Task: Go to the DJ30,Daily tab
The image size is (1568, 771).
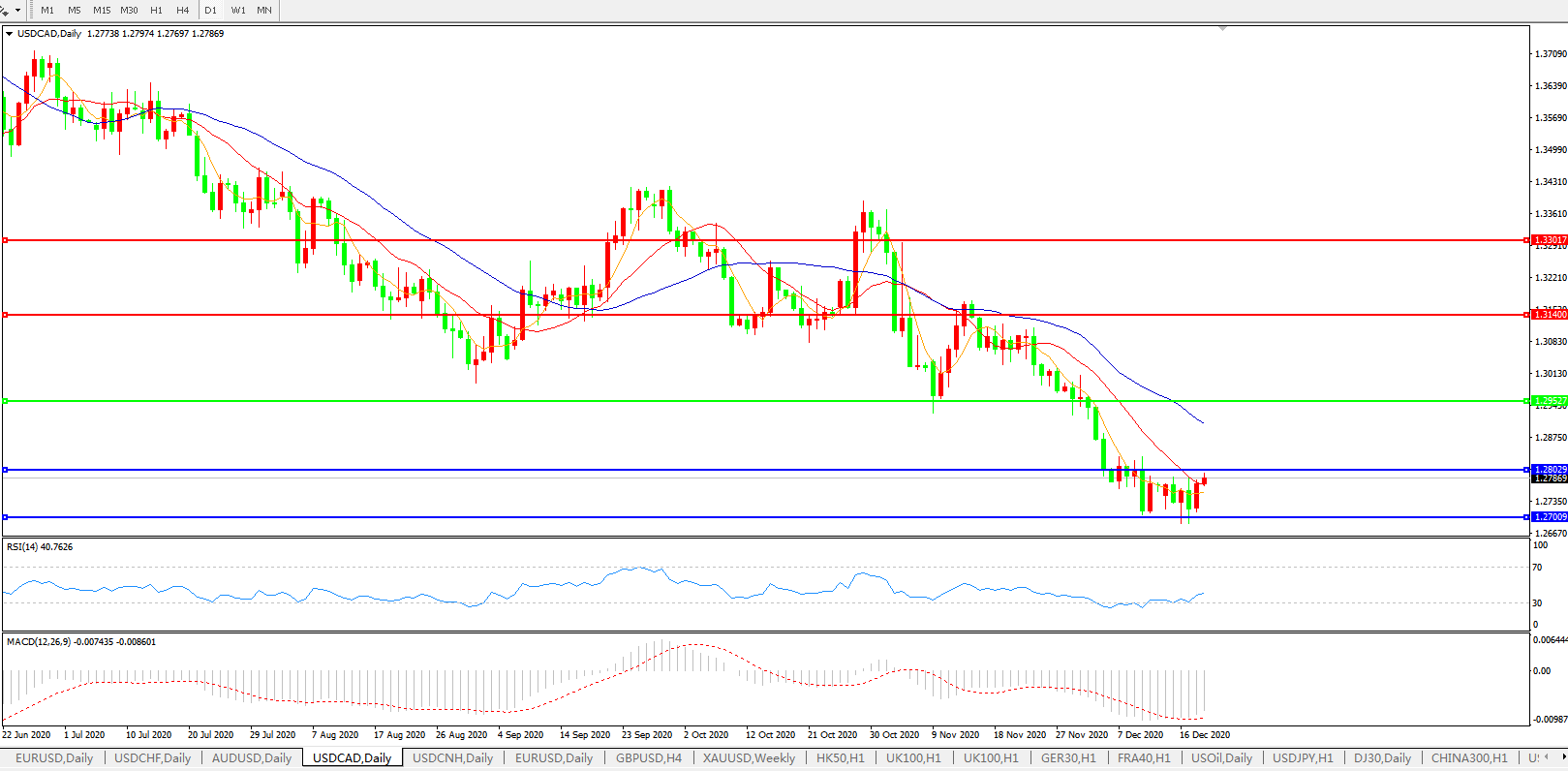Action: click(x=1382, y=758)
